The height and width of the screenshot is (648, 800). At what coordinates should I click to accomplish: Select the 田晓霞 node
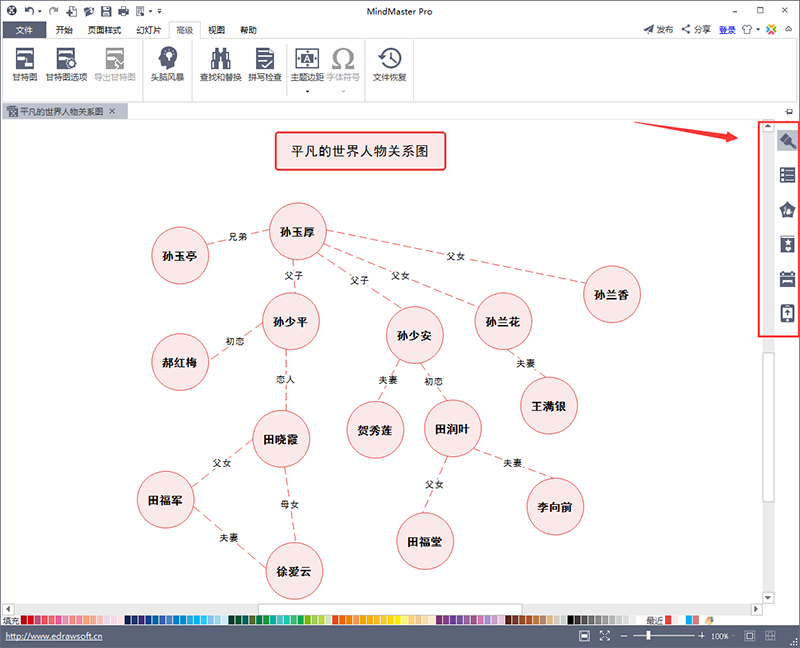281,439
